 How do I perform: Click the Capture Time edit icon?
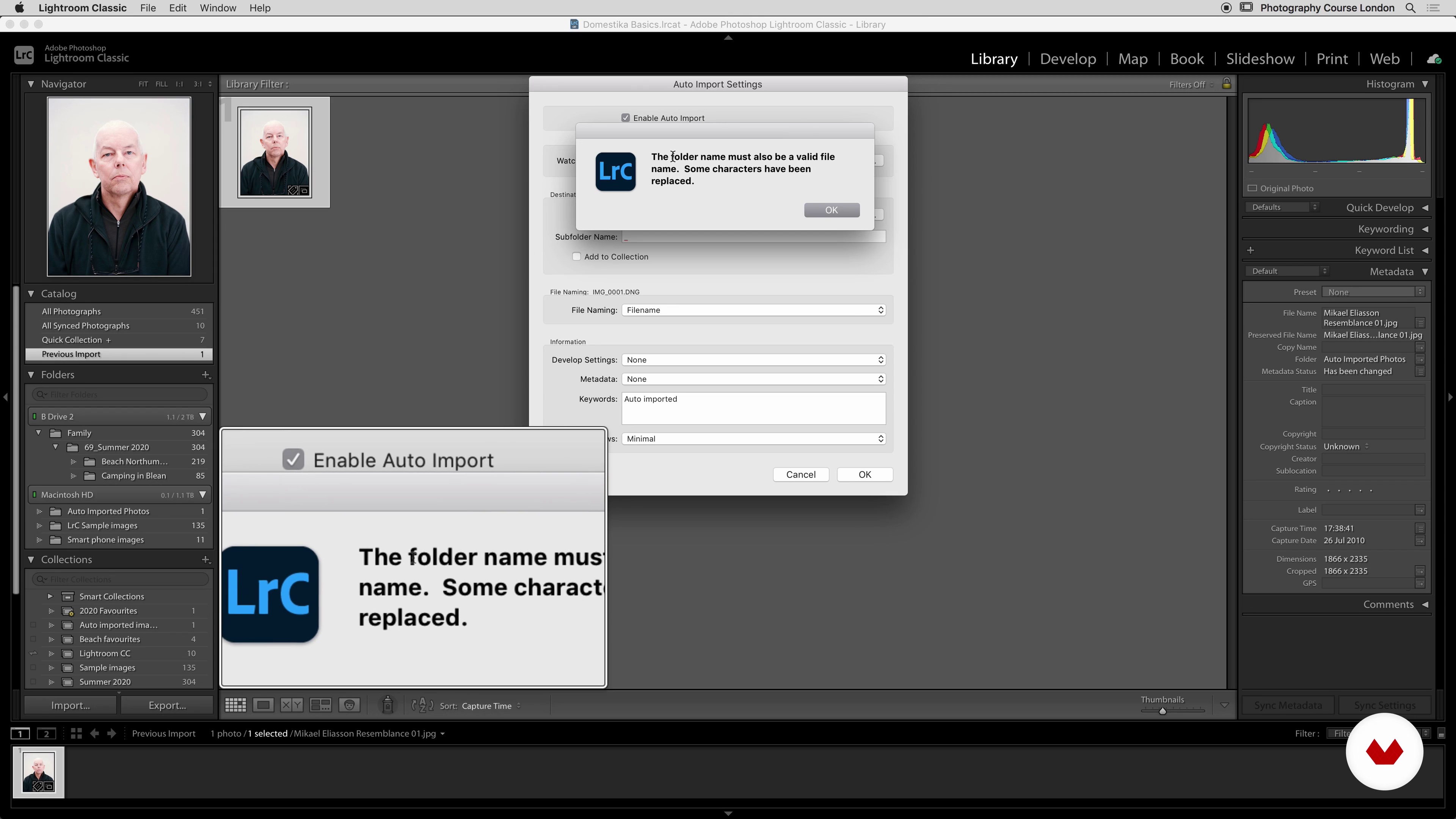1420,529
